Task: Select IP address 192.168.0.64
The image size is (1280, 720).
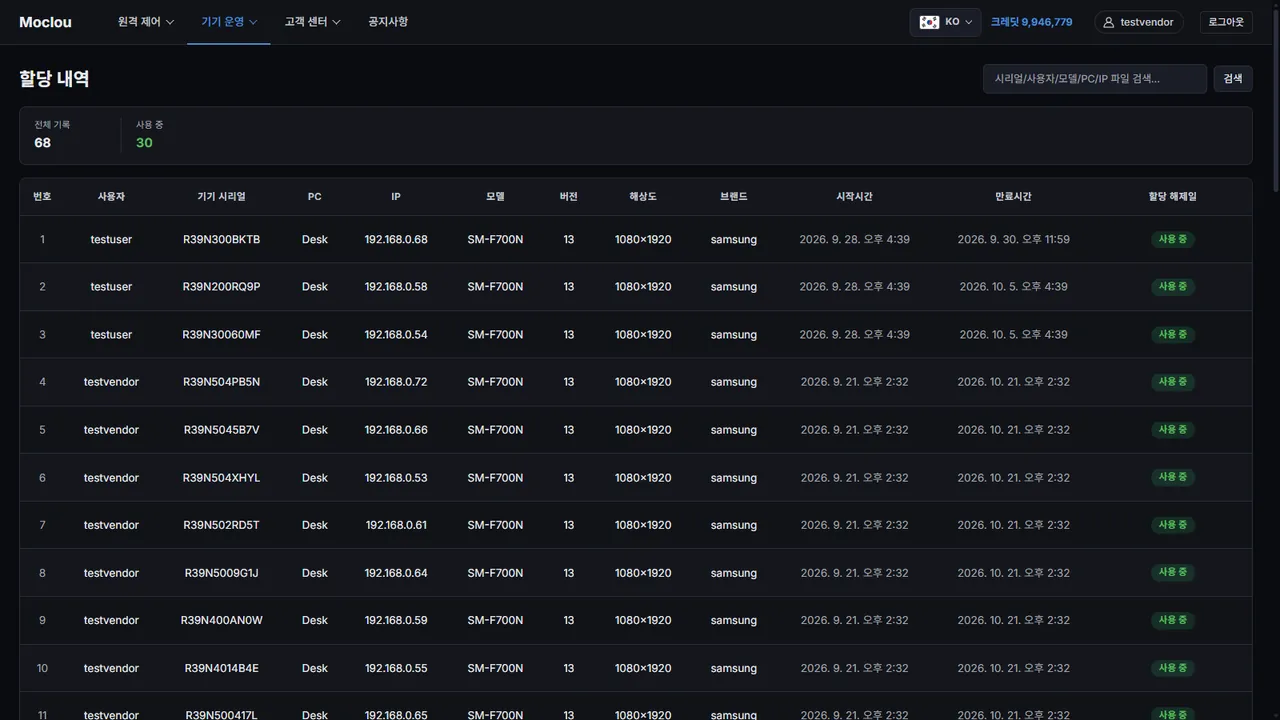Action: tap(396, 573)
